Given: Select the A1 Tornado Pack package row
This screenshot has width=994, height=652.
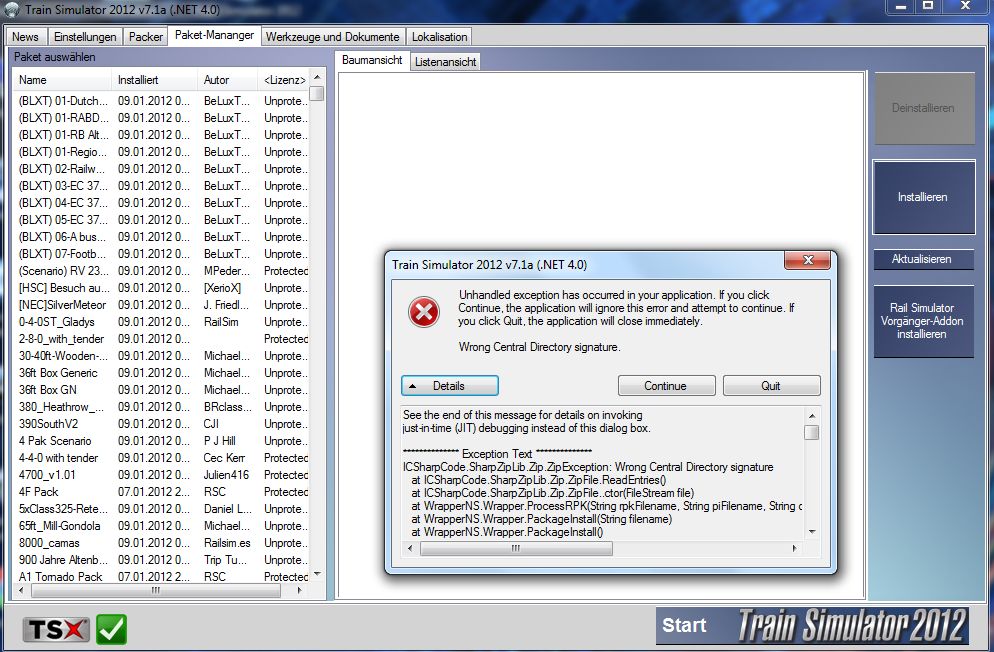Looking at the screenshot, I should click(161, 577).
